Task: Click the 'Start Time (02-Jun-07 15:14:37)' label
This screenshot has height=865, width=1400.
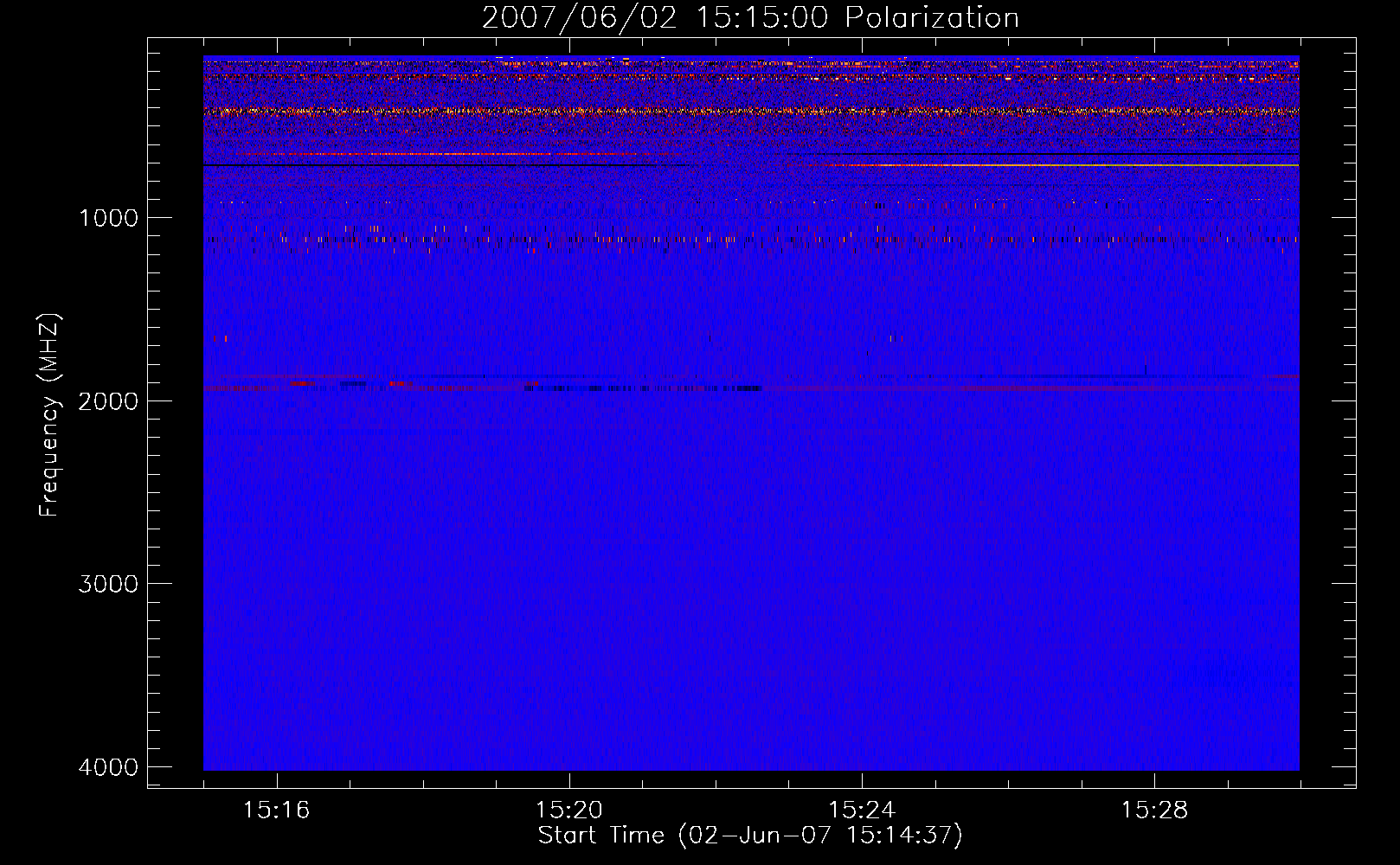Action: coord(750,835)
